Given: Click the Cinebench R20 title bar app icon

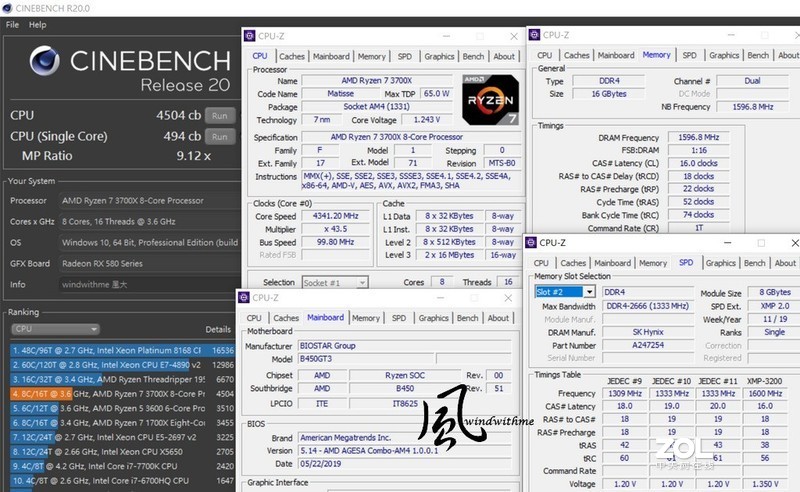Looking at the screenshot, I should 7,8.
